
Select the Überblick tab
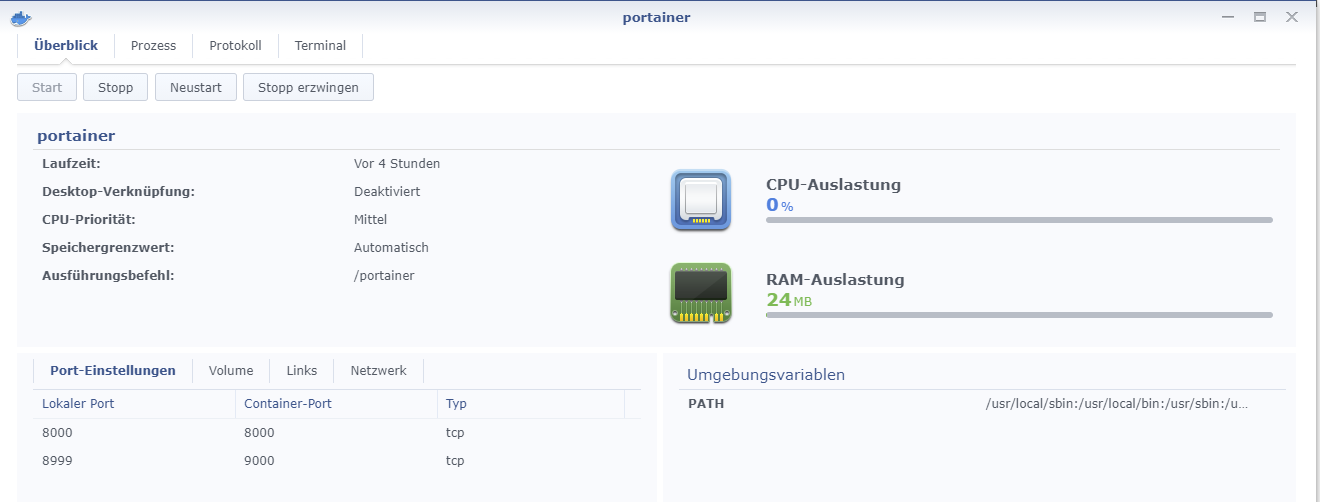pos(66,45)
